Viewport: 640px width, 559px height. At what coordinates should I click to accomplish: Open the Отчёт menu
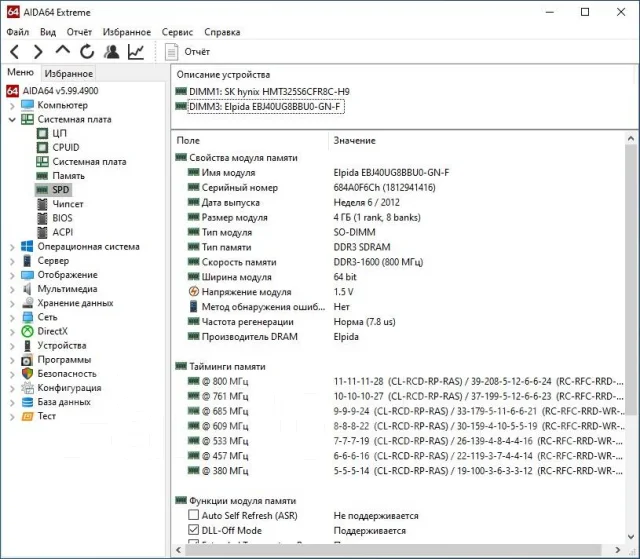(79, 32)
